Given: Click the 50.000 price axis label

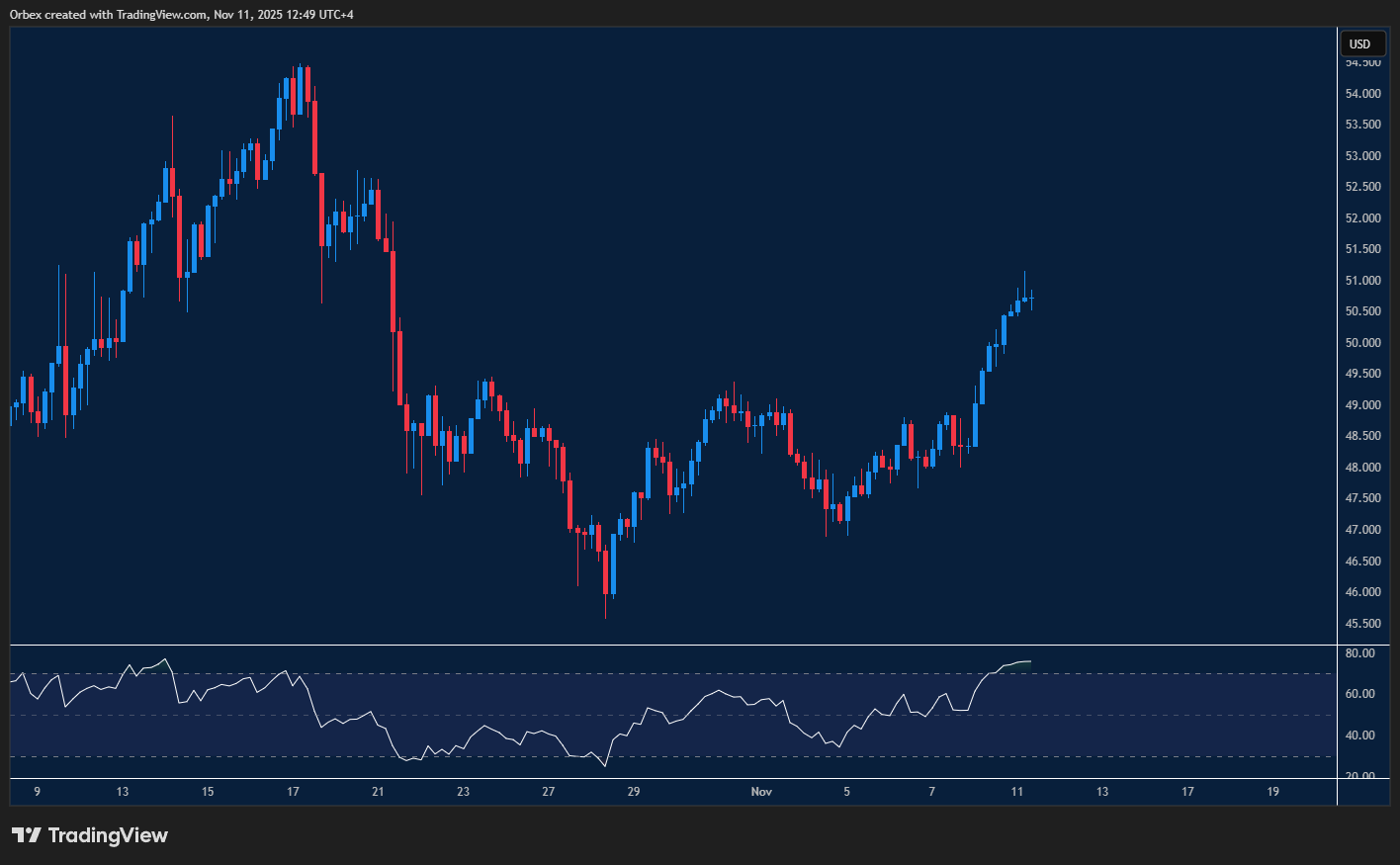Looking at the screenshot, I should (1362, 343).
